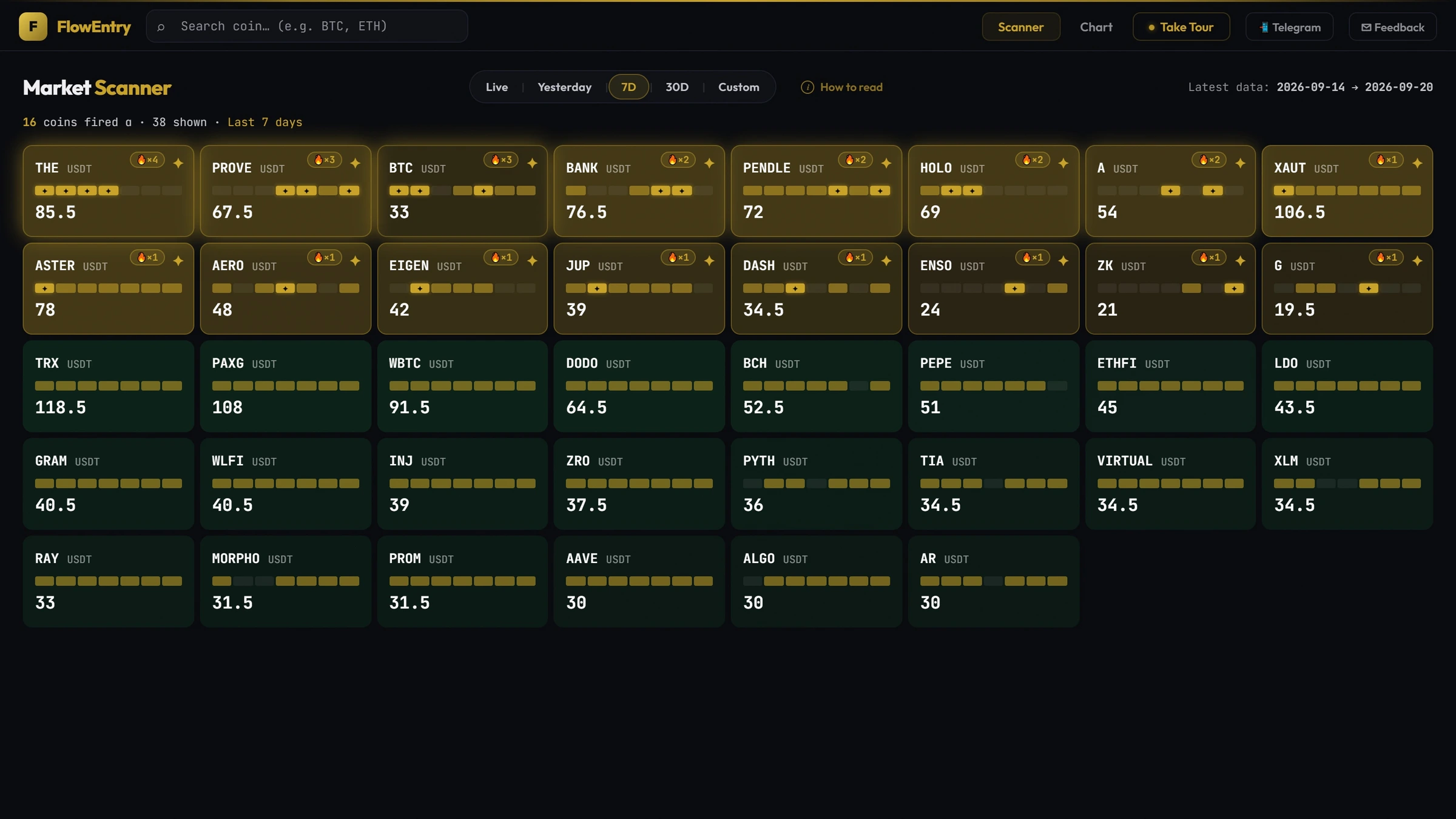Select the Live time range
Image resolution: width=1456 pixels, height=819 pixels.
point(497,87)
